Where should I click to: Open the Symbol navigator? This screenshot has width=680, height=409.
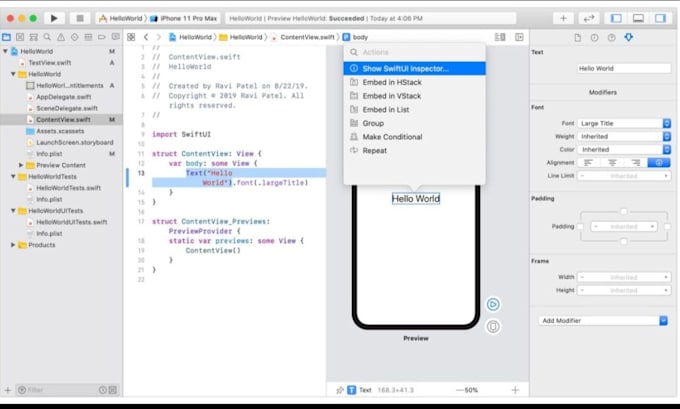pos(33,37)
